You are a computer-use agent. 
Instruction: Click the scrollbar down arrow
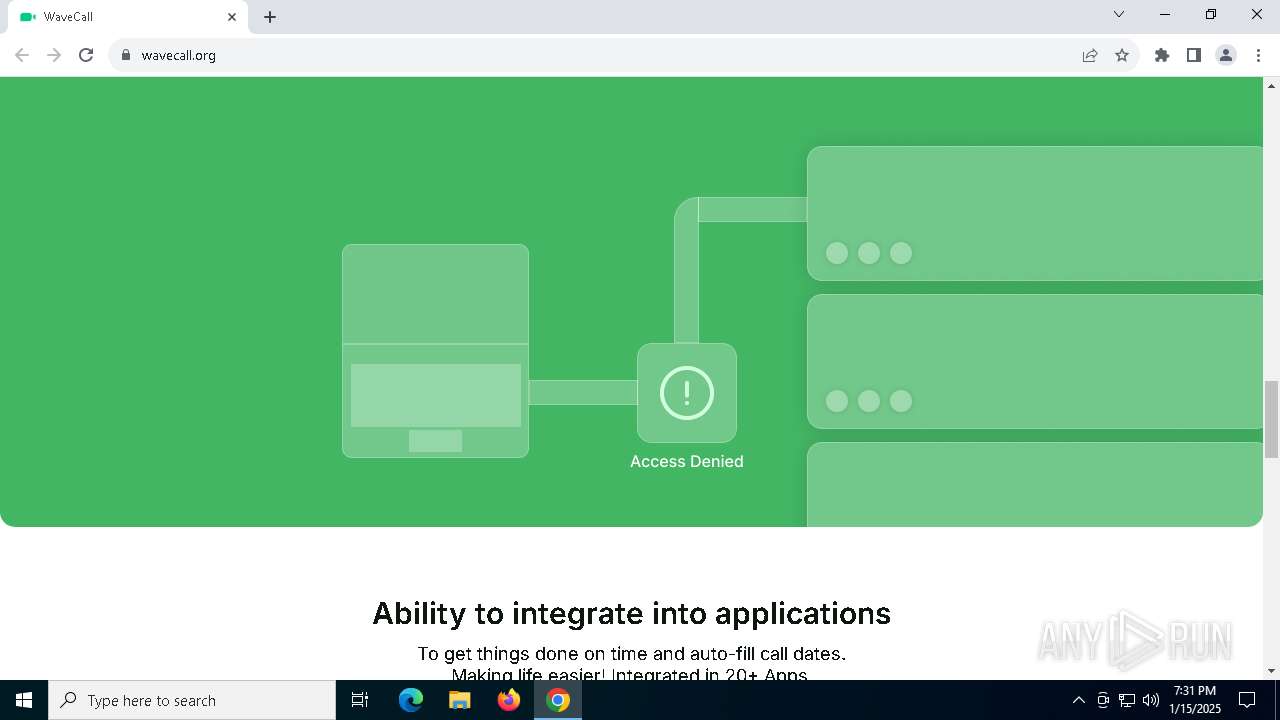[1271, 671]
